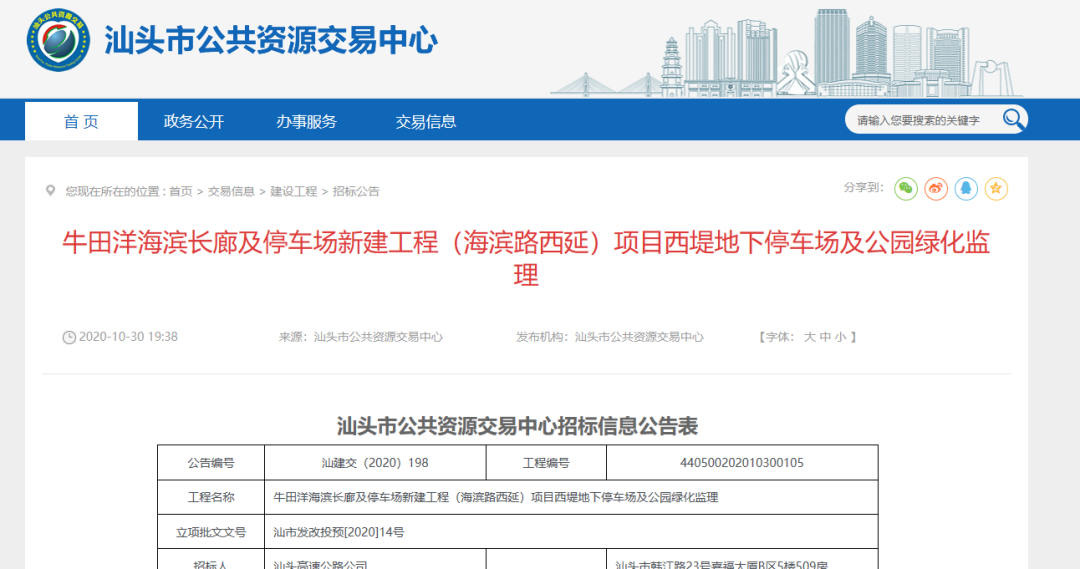Click table heading 招标信息公告表
Image resolution: width=1080 pixels, height=569 pixels.
(x=517, y=426)
